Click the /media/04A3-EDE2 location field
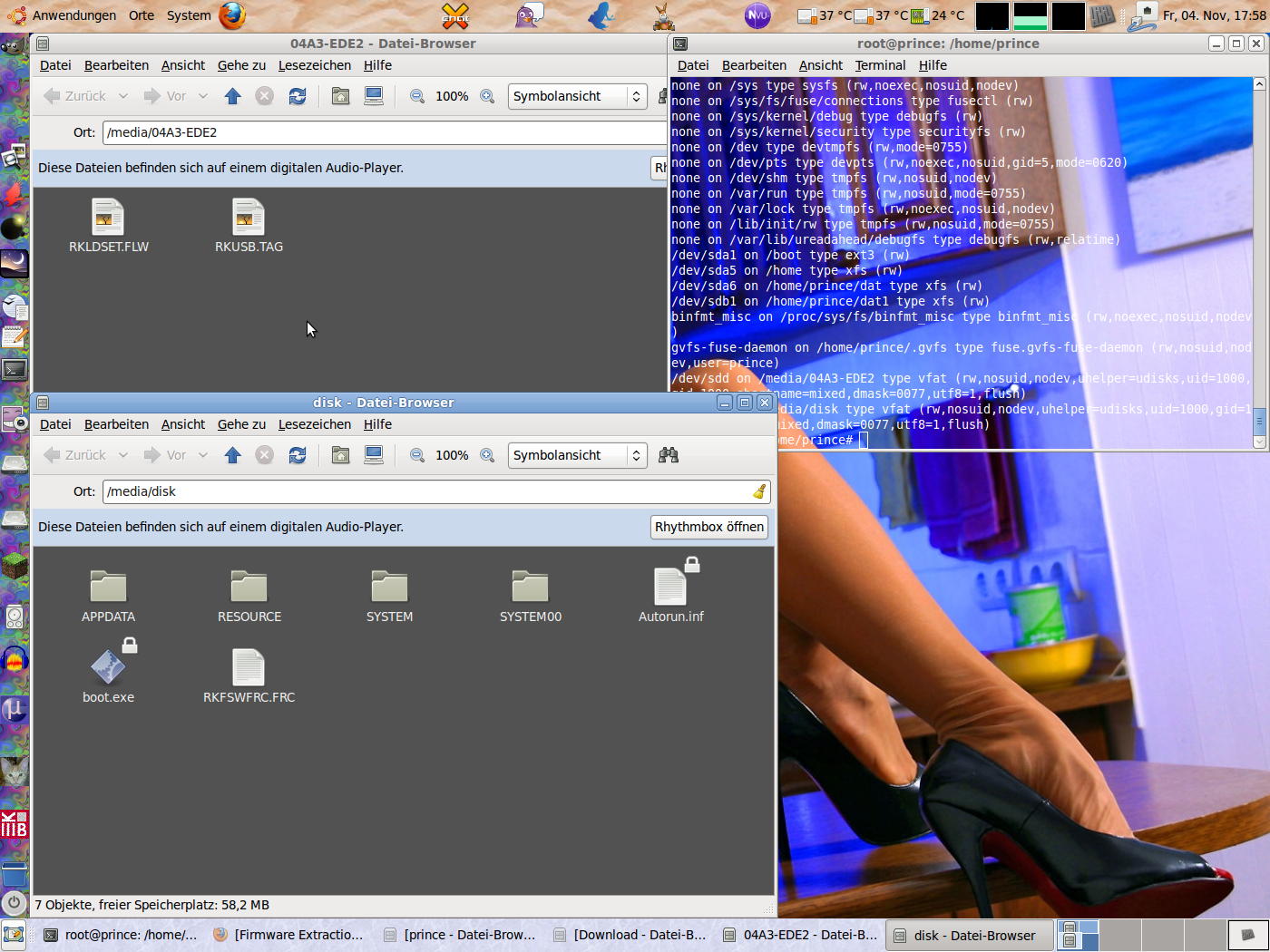The image size is (1270, 952). click(385, 132)
